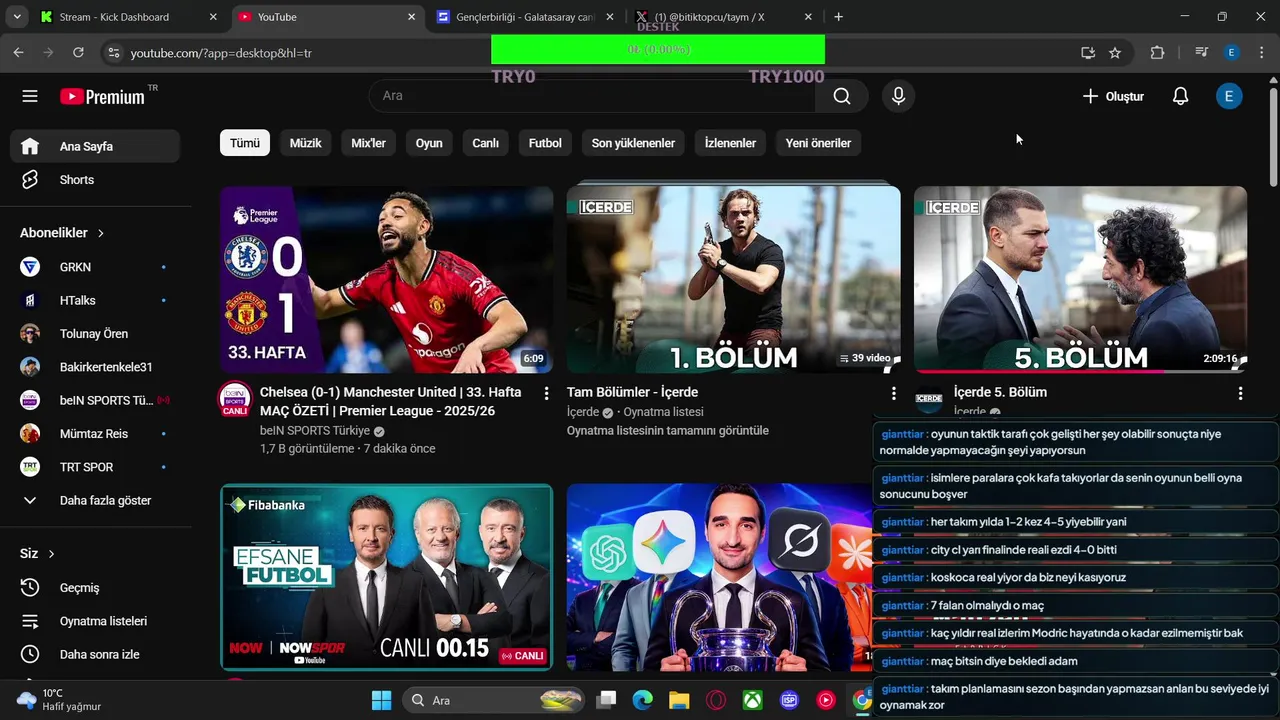Image resolution: width=1280 pixels, height=720 pixels.
Task: Open the notifications bell
Action: (x=1180, y=96)
